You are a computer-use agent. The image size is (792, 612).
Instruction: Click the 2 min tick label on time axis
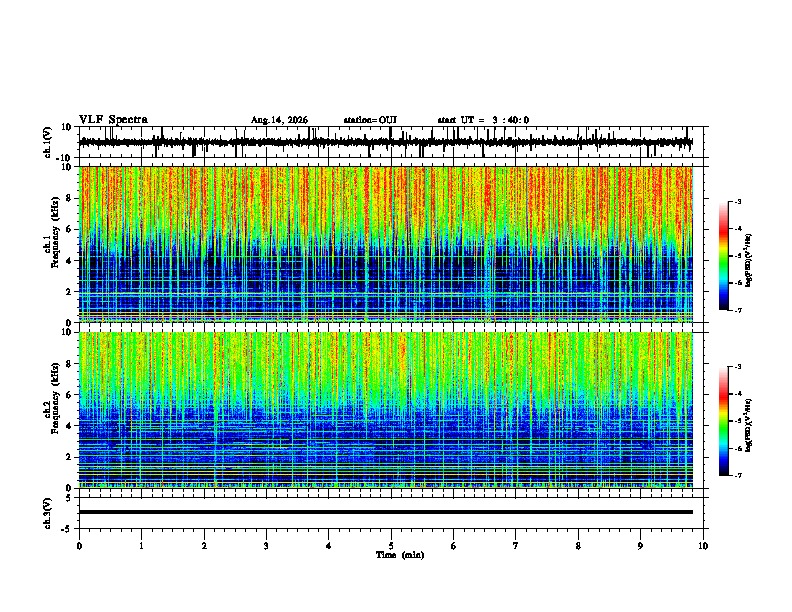(x=204, y=546)
